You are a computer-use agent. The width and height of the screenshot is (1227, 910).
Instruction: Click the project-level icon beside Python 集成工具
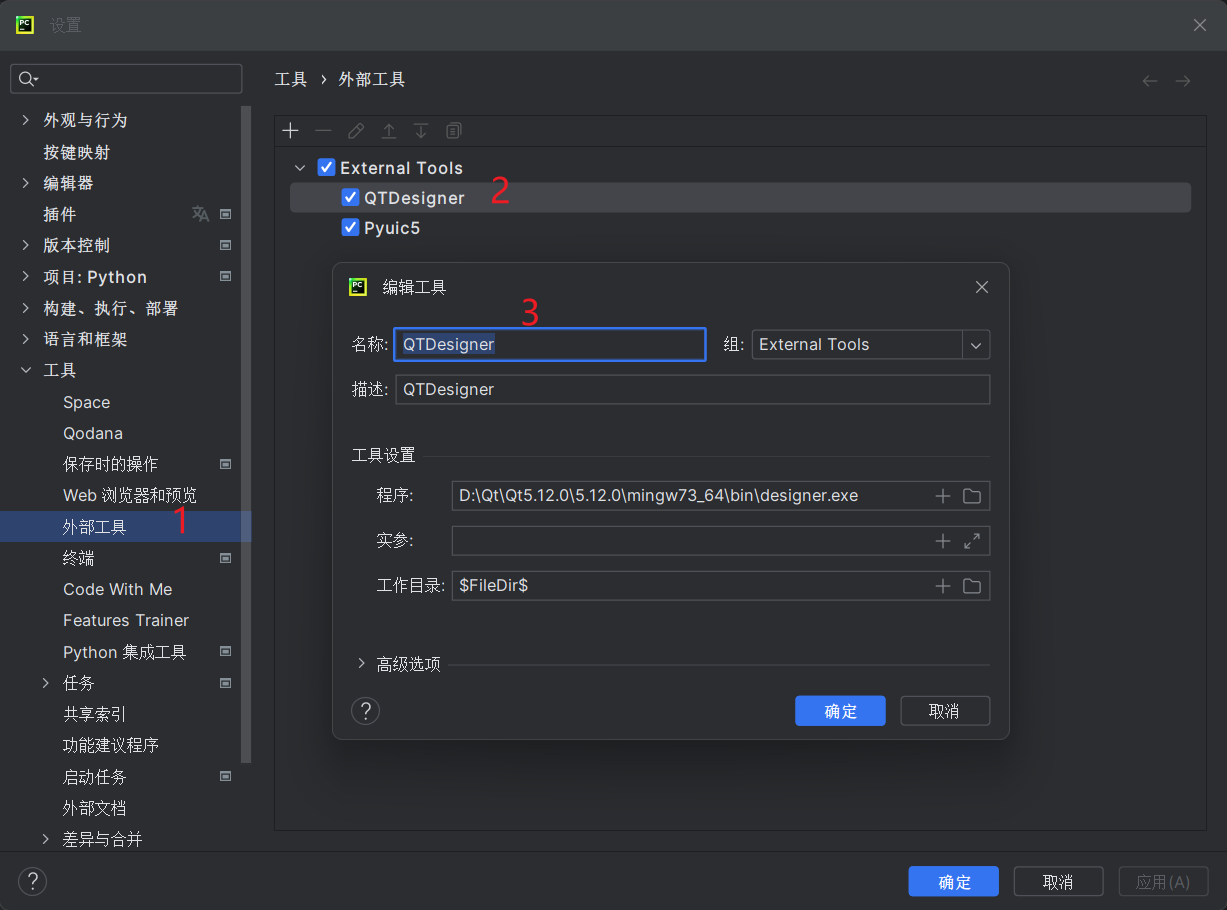tap(226, 652)
